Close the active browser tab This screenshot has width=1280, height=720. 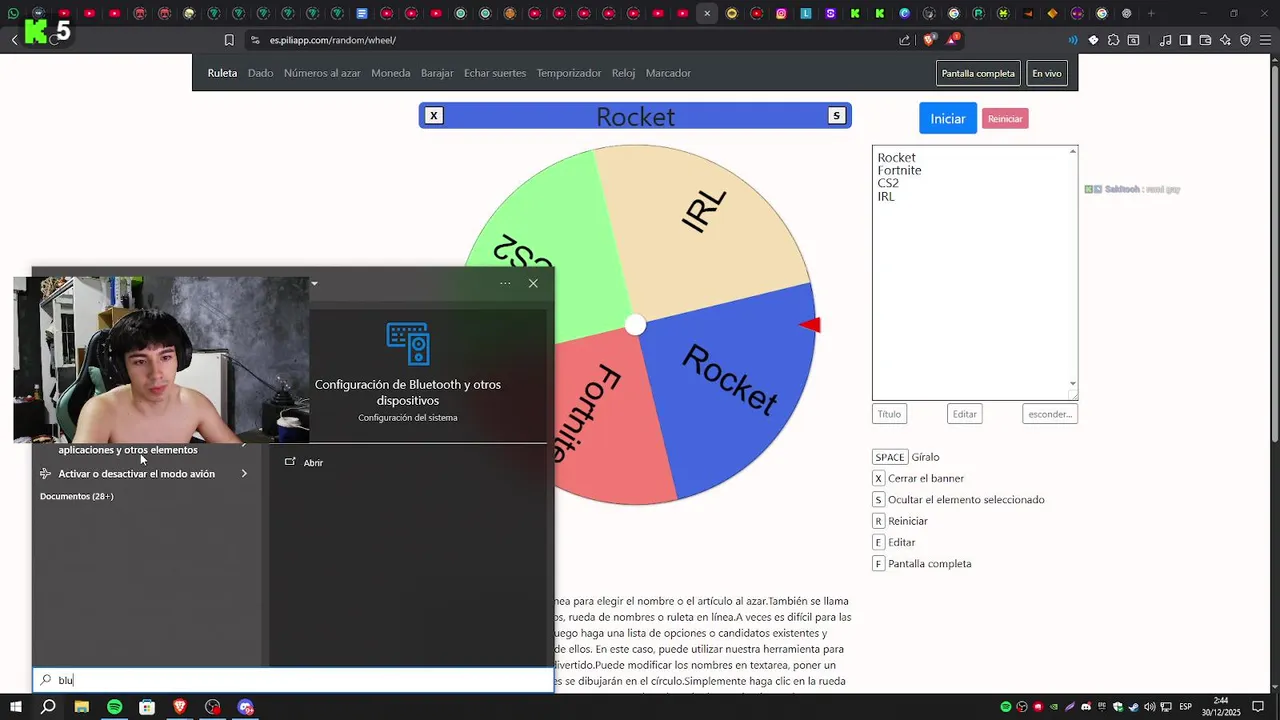click(707, 14)
